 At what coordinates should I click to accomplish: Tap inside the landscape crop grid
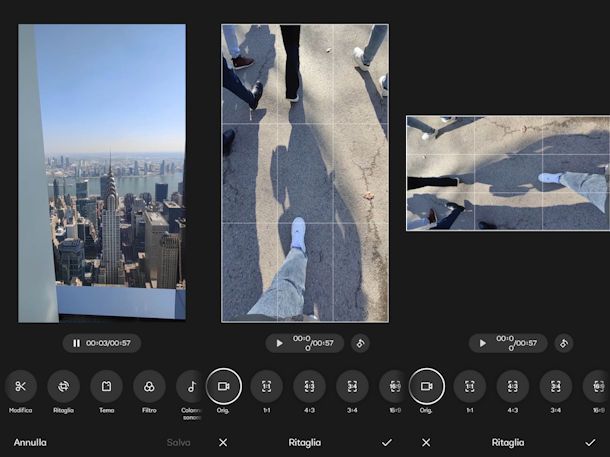point(508,173)
